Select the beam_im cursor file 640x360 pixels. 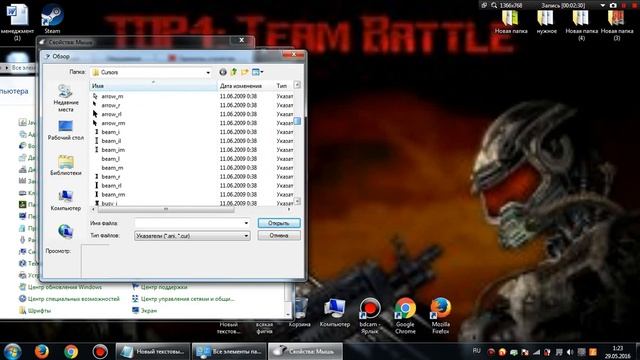pyautogui.click(x=113, y=150)
